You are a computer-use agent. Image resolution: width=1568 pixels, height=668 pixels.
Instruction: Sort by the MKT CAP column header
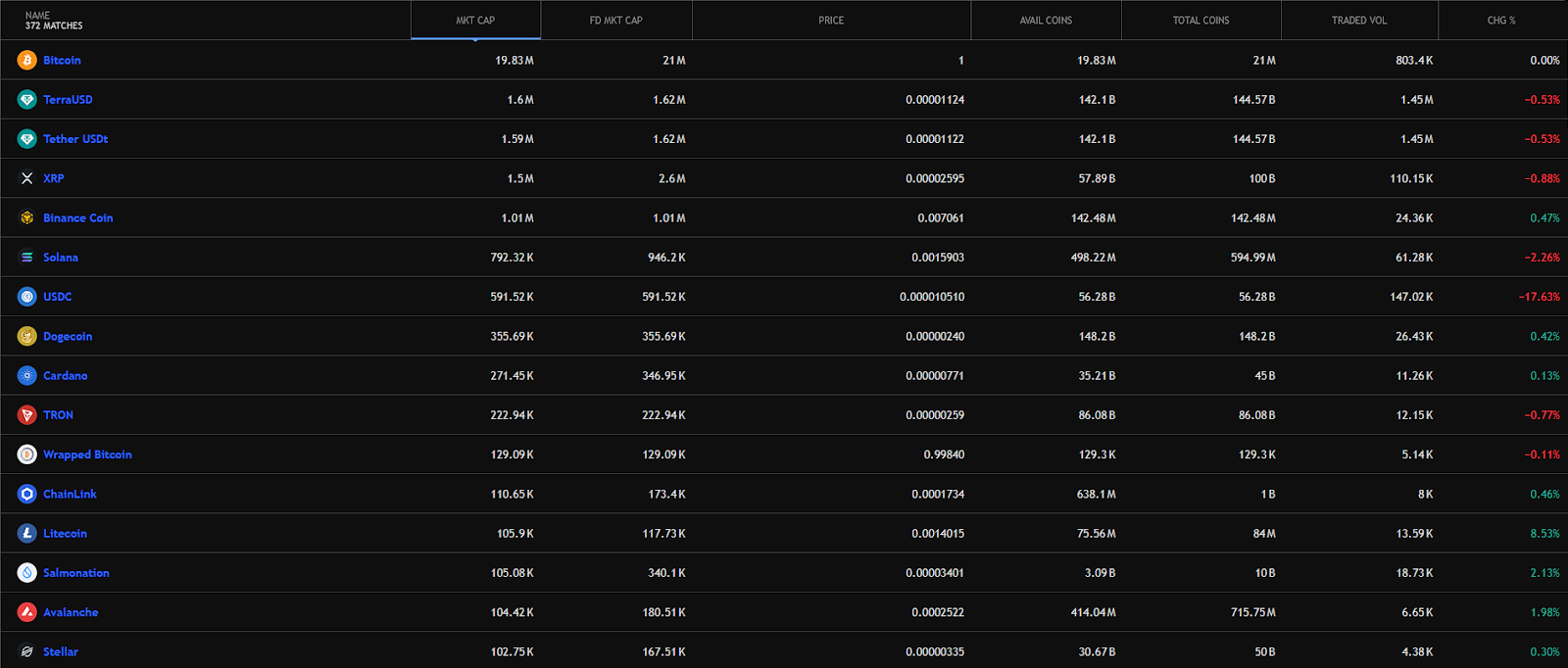pos(475,21)
